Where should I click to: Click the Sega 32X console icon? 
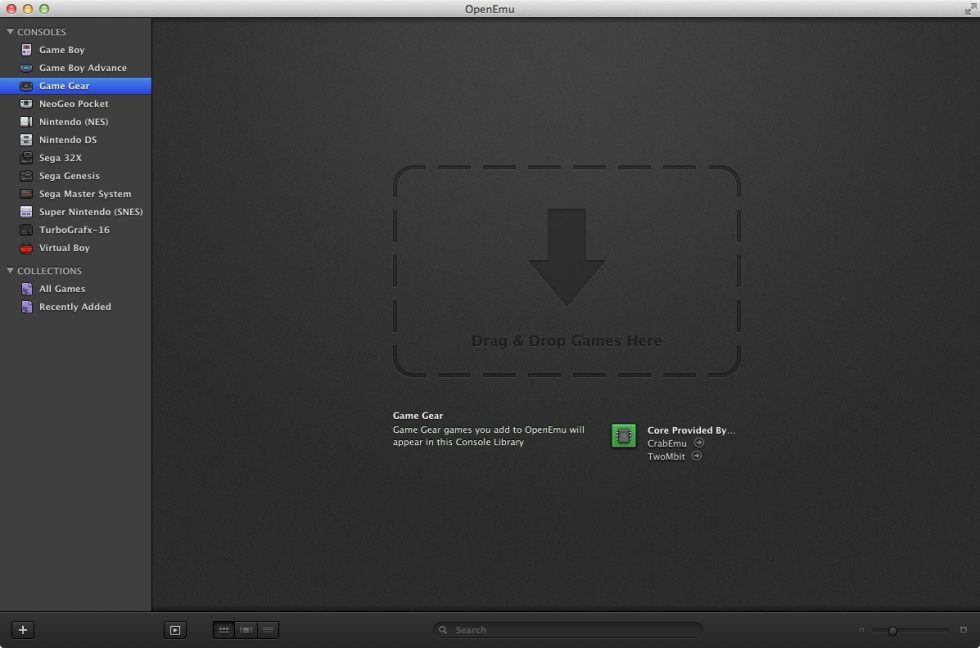pyautogui.click(x=26, y=157)
